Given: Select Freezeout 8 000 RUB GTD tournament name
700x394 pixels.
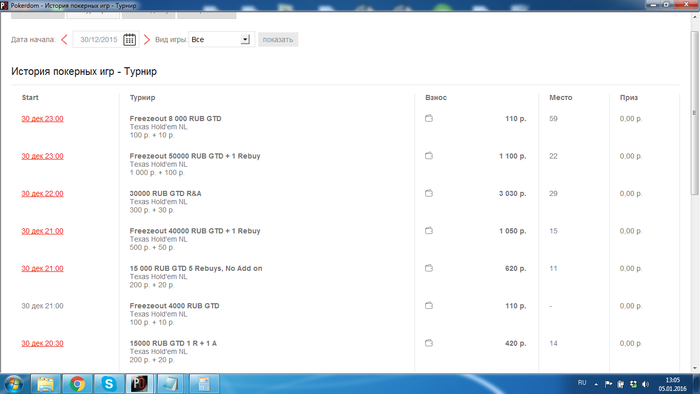Looking at the screenshot, I should tap(175, 119).
